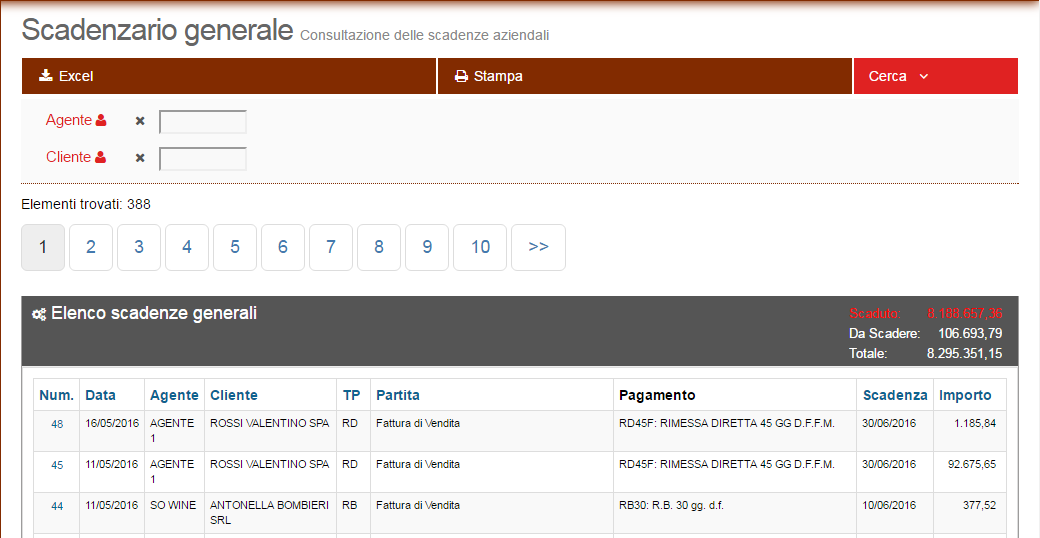Clear the Cliente filter with the X
Viewport: 1040px width, 538px height.
pos(140,158)
